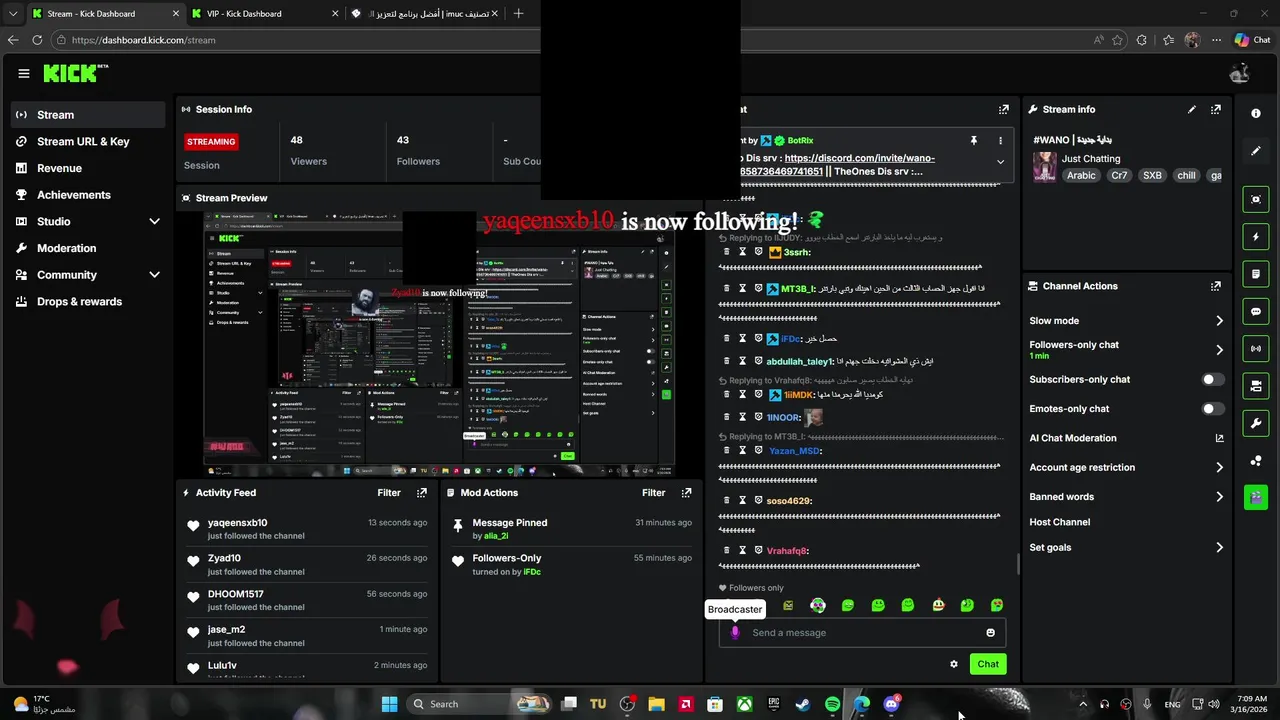Pop out the Mod Actions panel
1280x720 pixels.
pyautogui.click(x=686, y=493)
